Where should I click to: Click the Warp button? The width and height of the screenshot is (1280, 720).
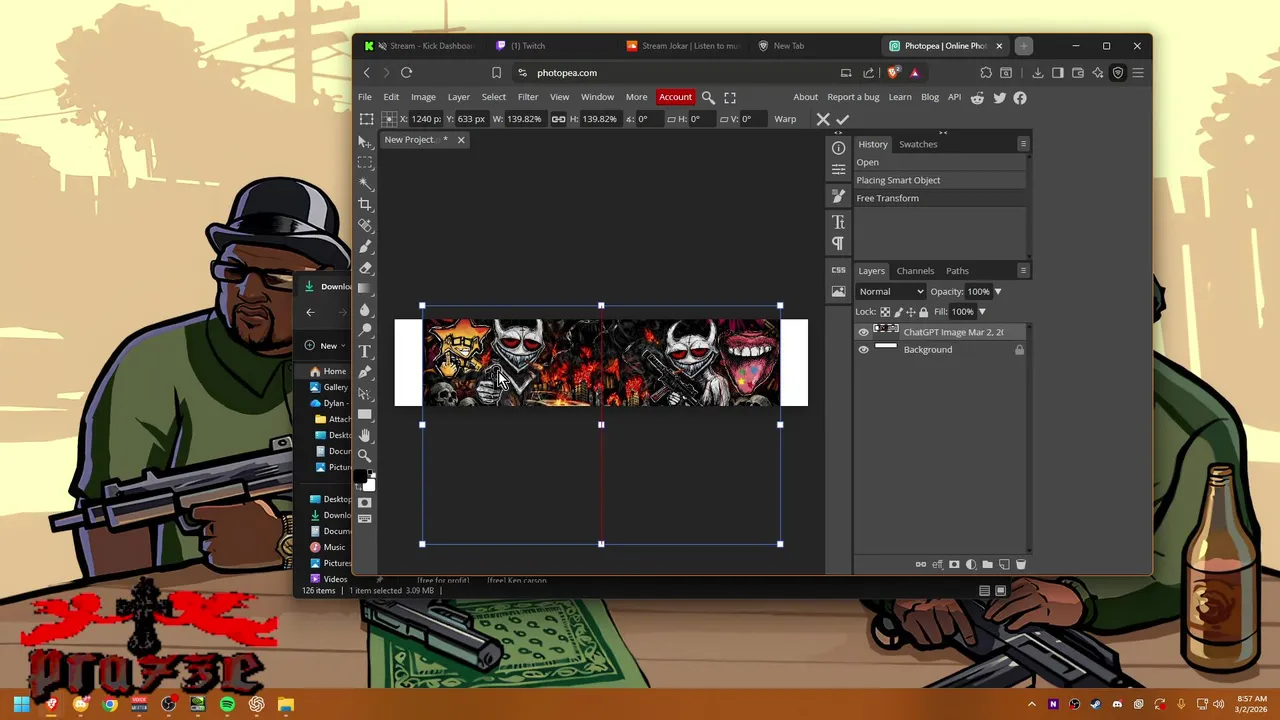[x=785, y=119]
